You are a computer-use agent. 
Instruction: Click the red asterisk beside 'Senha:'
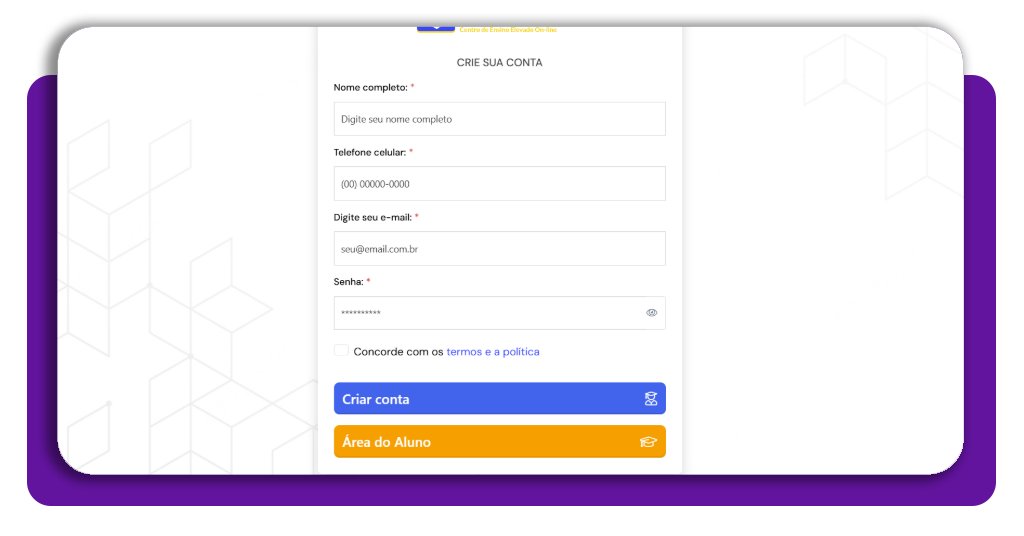tap(368, 281)
